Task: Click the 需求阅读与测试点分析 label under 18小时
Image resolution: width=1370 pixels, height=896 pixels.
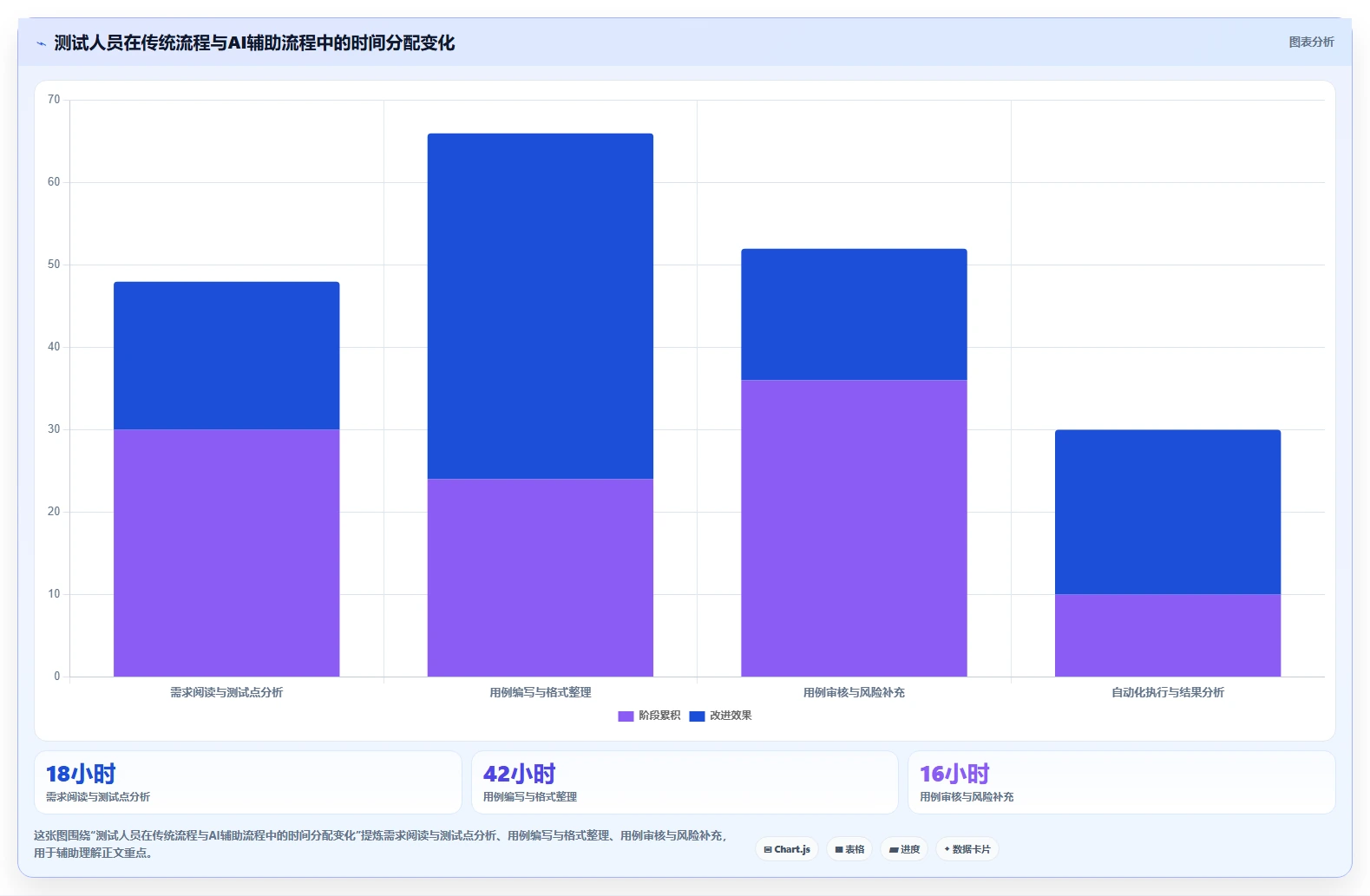Action: (98, 796)
